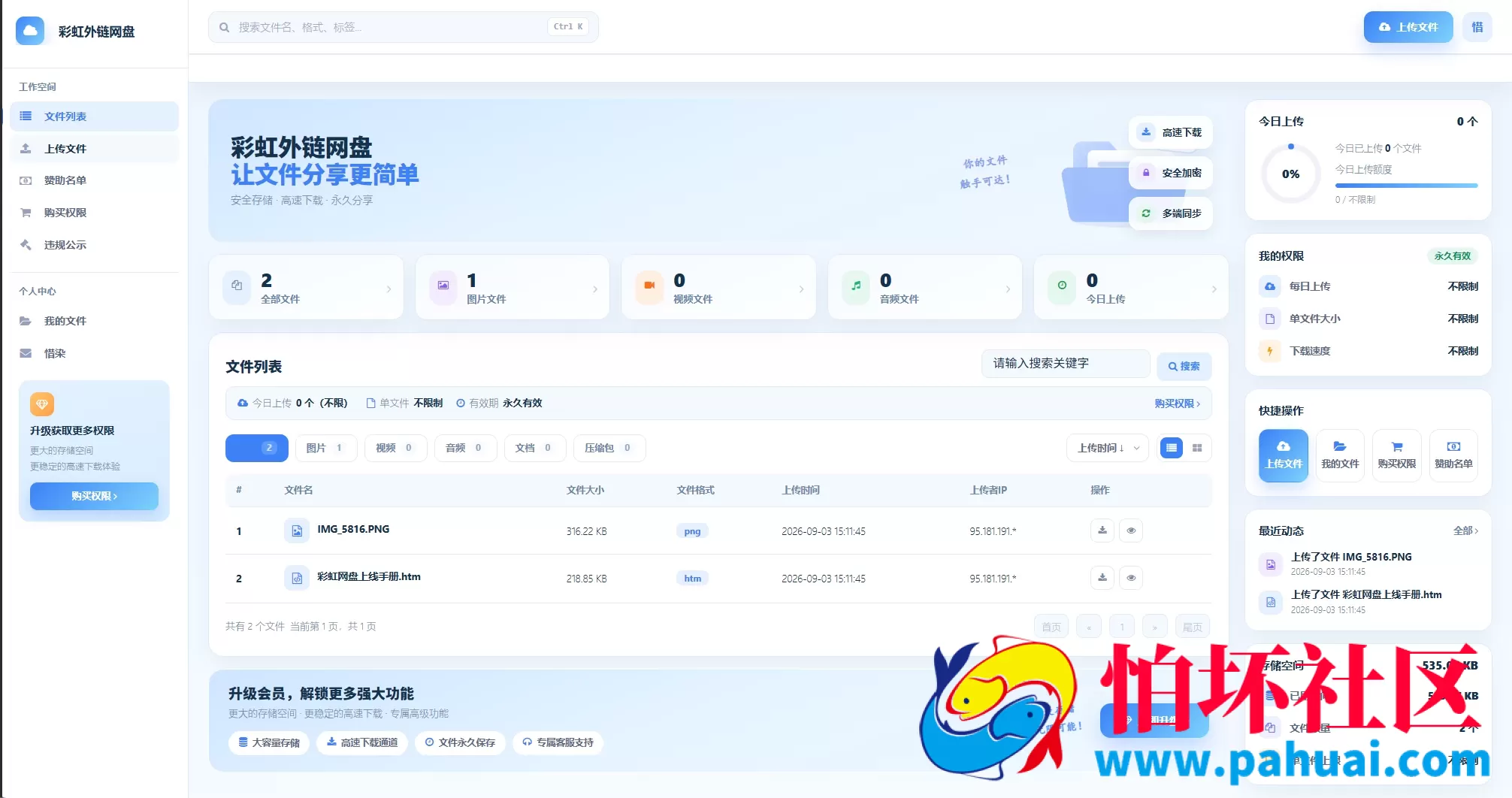Click the file name 彩虹网盘上线手册.htm
1512x798 pixels.
point(369,576)
